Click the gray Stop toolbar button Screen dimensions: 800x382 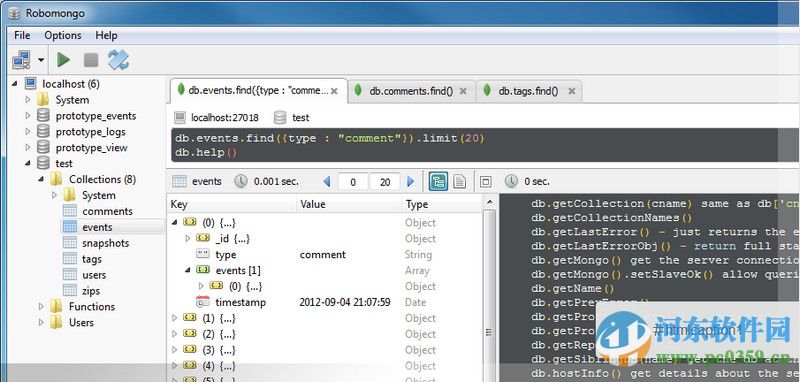coord(91,60)
